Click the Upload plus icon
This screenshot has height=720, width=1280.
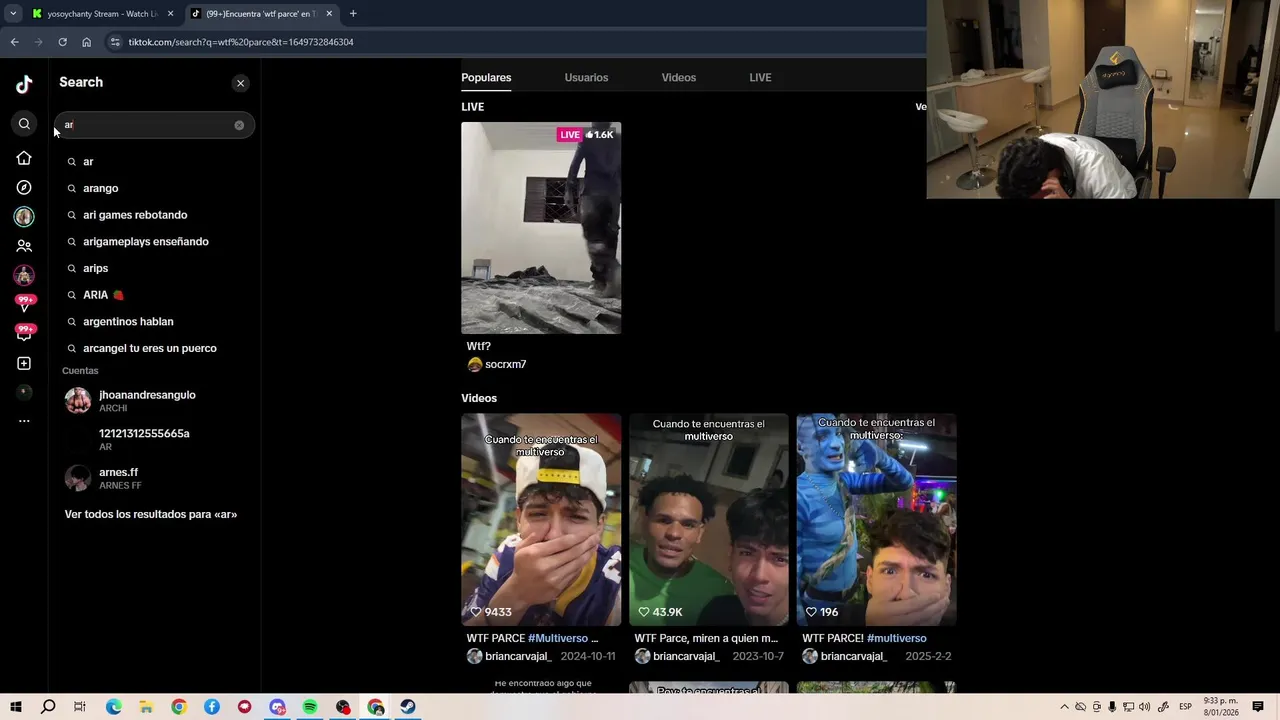pyautogui.click(x=24, y=364)
